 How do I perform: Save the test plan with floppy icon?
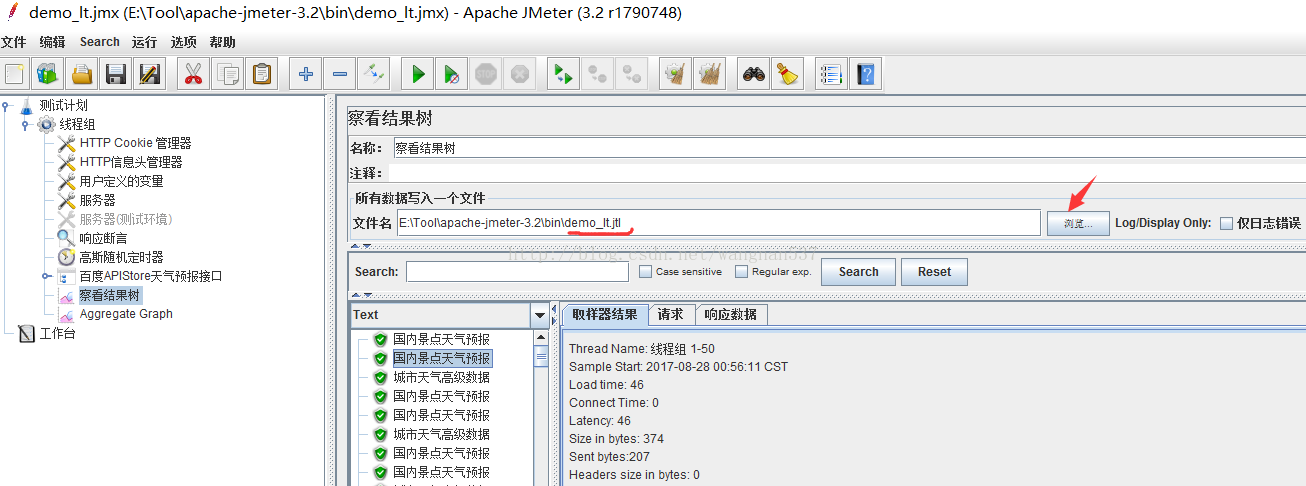tap(116, 74)
